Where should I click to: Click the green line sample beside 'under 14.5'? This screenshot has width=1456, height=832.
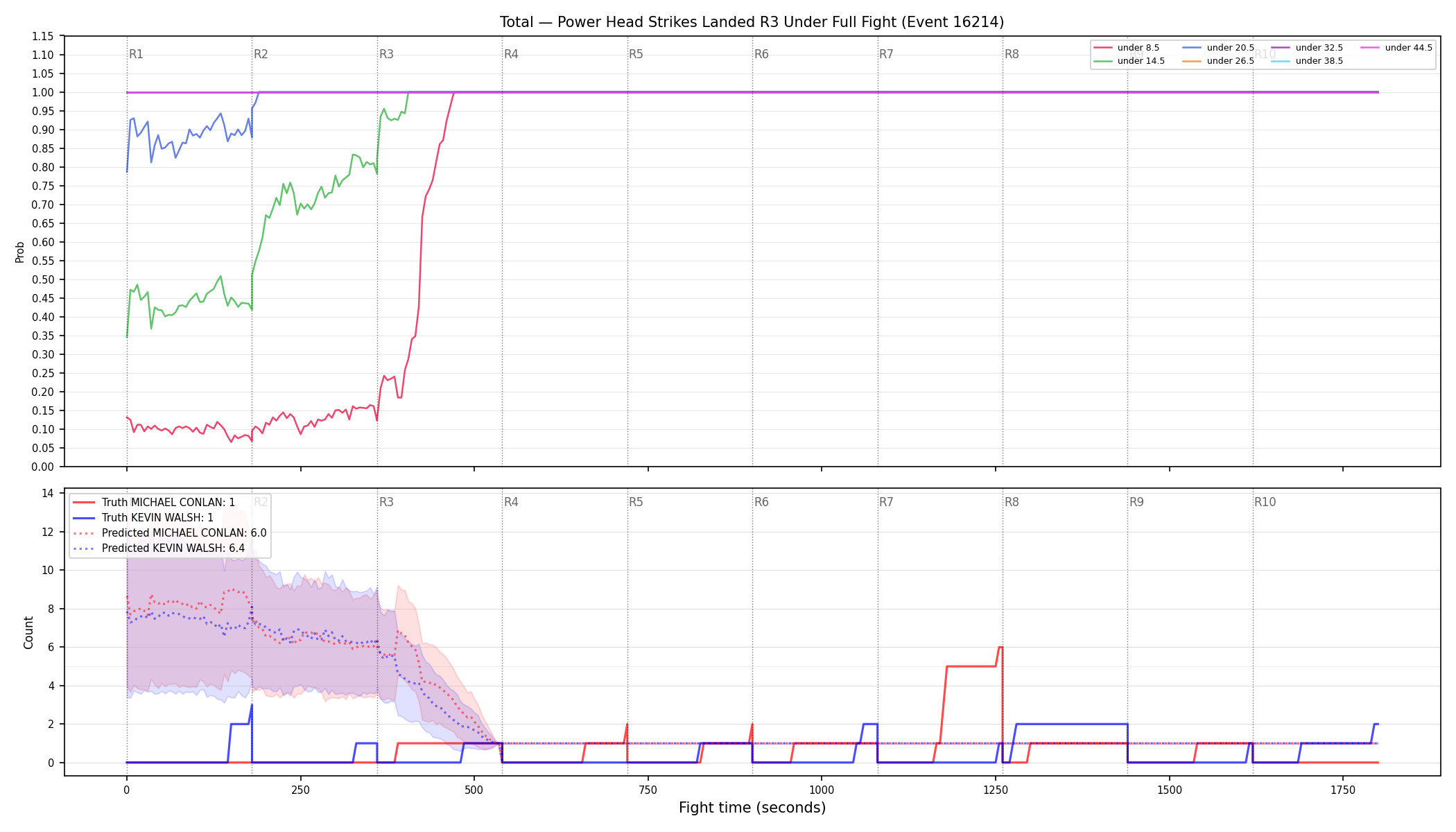click(x=1103, y=61)
